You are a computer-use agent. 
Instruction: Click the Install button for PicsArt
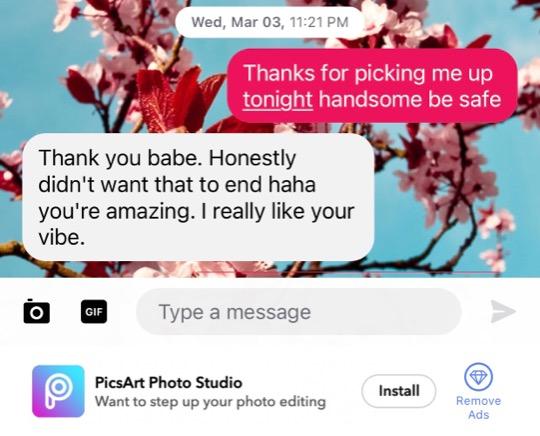pos(399,391)
